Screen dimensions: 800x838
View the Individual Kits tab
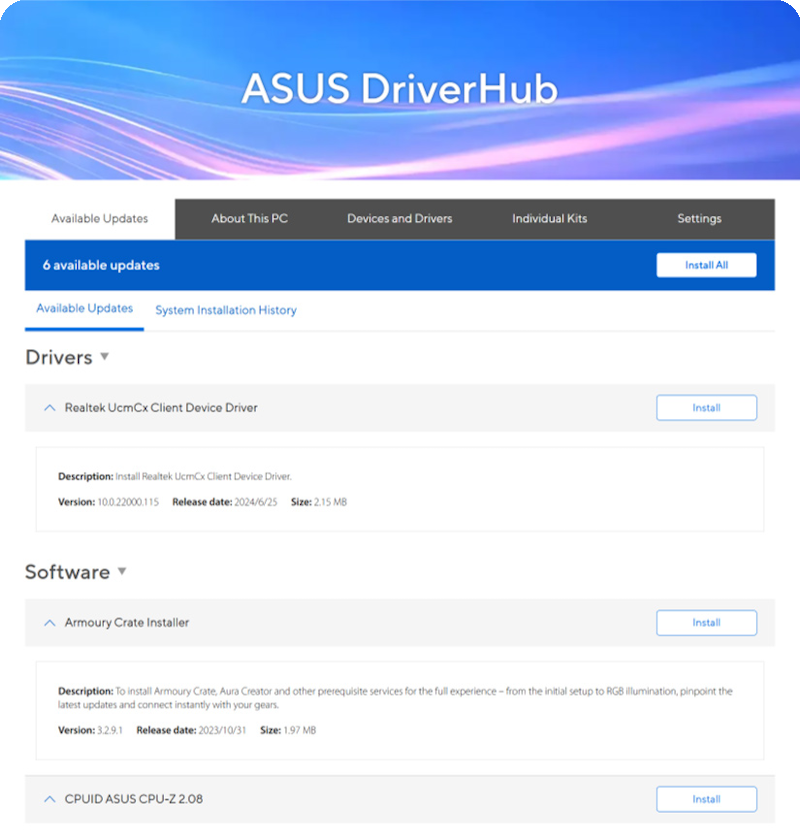pyautogui.click(x=549, y=219)
